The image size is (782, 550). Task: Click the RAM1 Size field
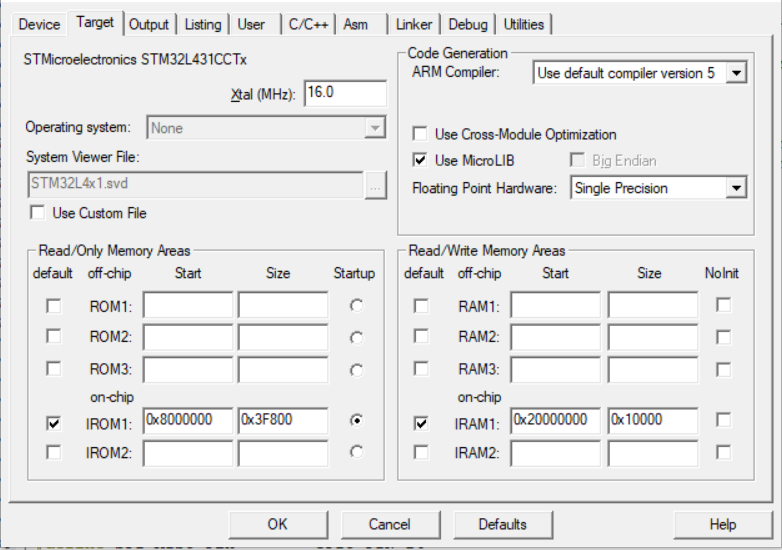click(x=653, y=305)
